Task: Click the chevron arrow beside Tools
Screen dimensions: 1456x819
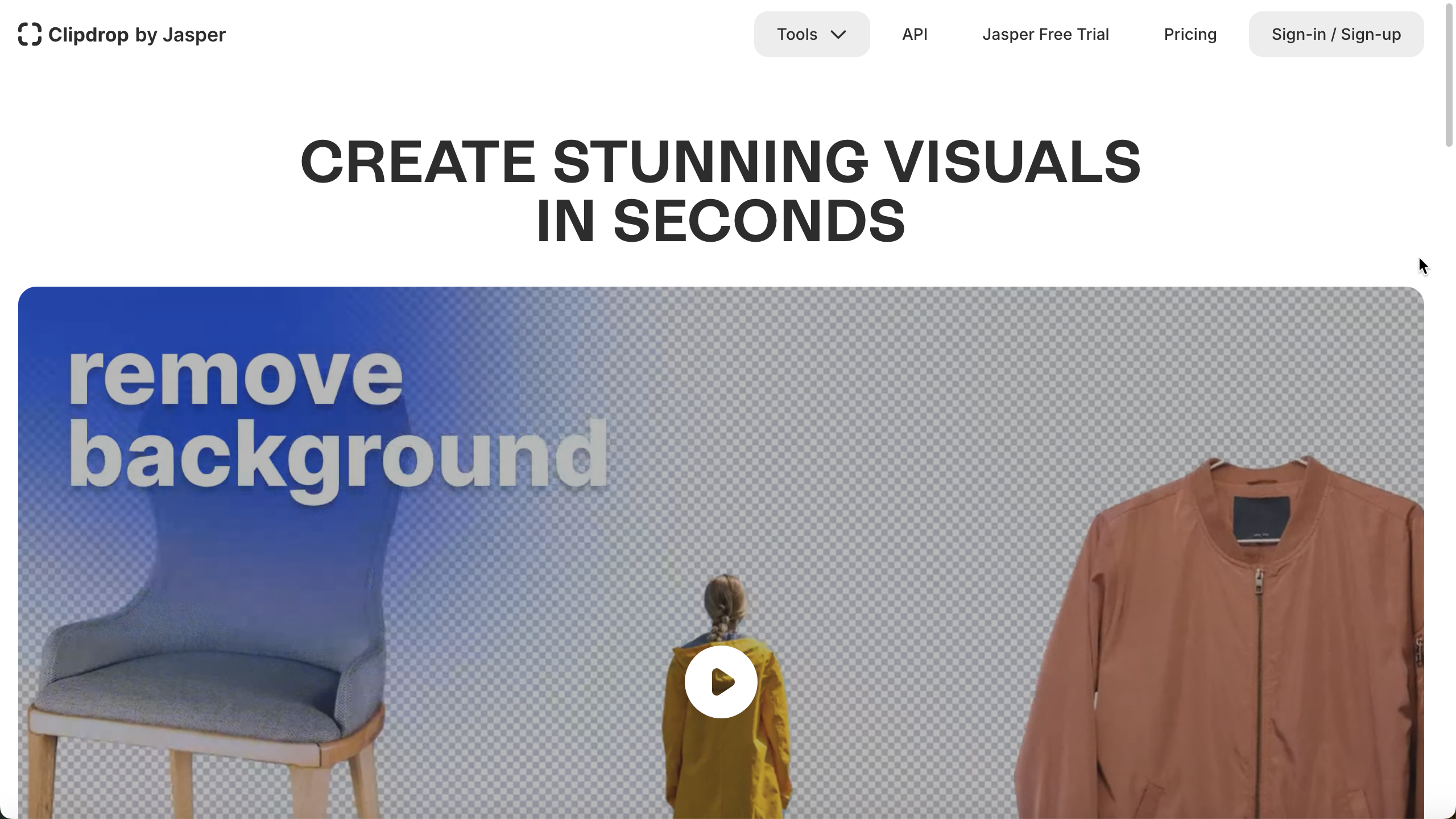Action: (838, 35)
